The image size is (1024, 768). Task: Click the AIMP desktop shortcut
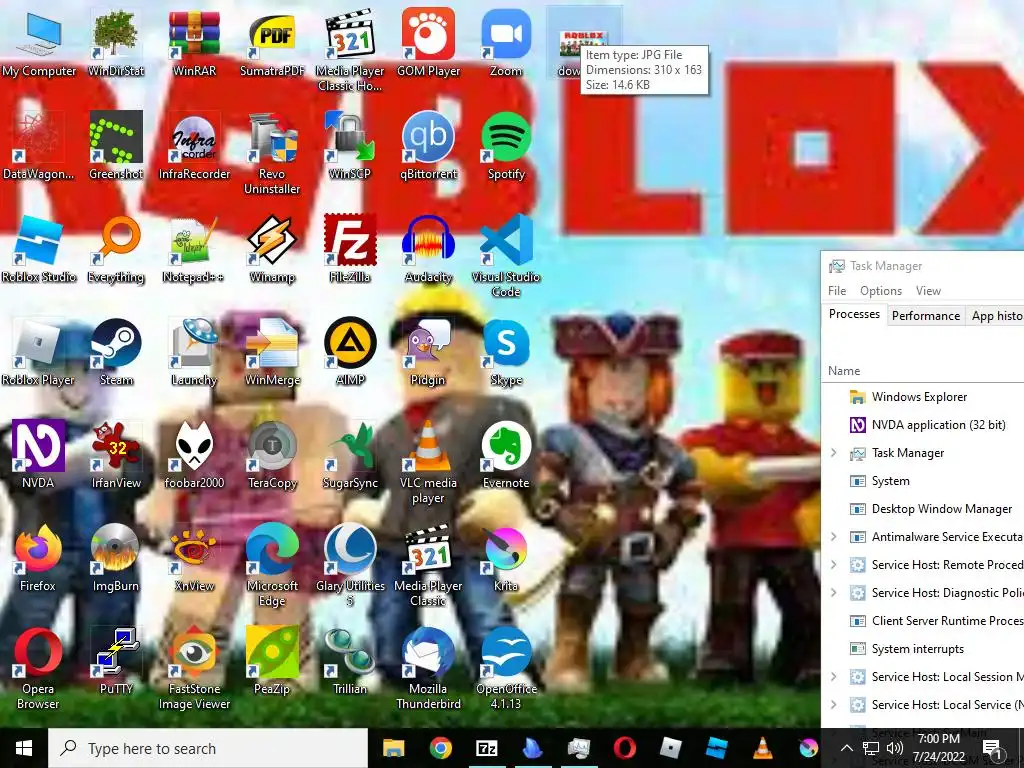tap(350, 353)
